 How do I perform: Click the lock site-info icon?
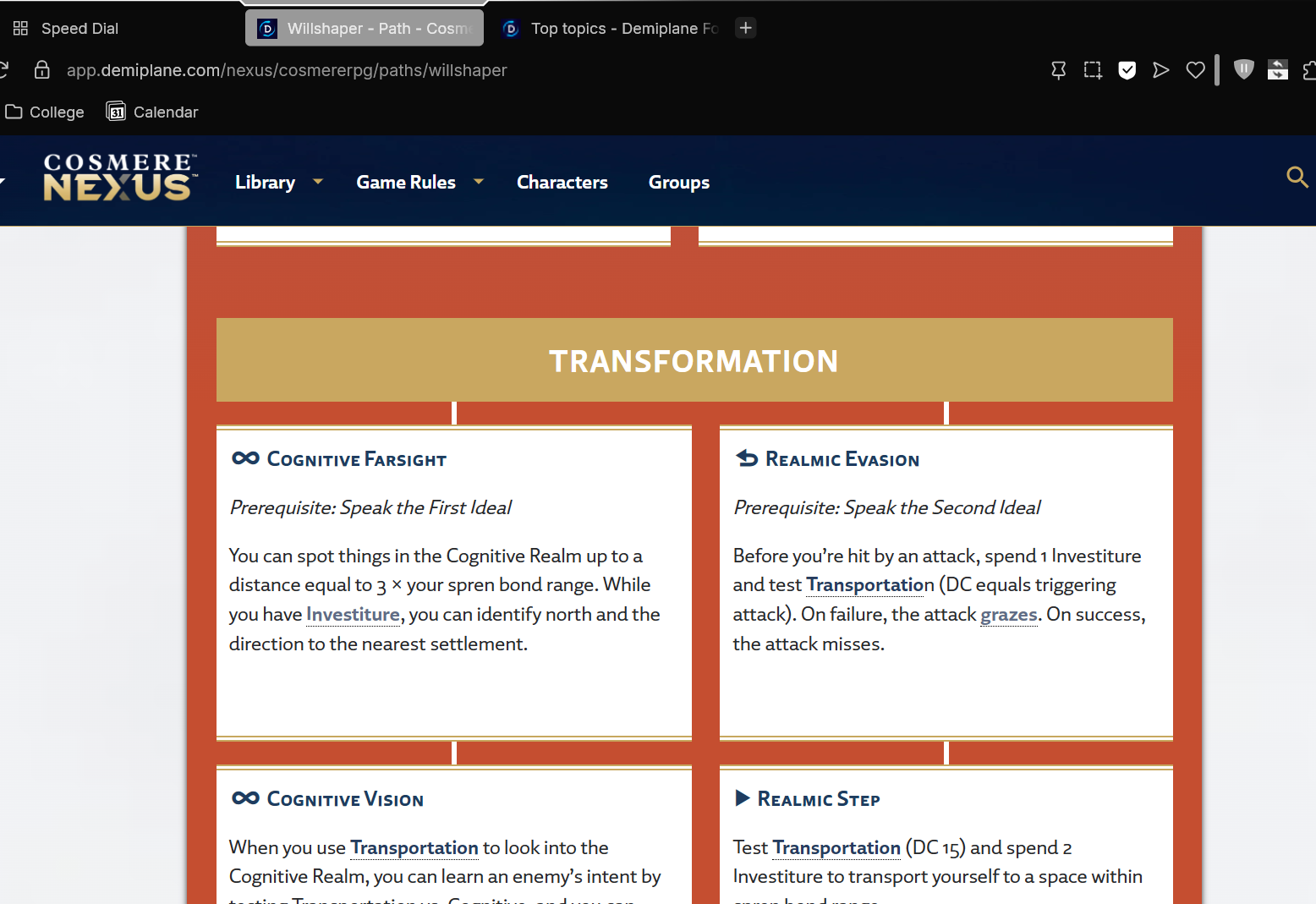41,70
